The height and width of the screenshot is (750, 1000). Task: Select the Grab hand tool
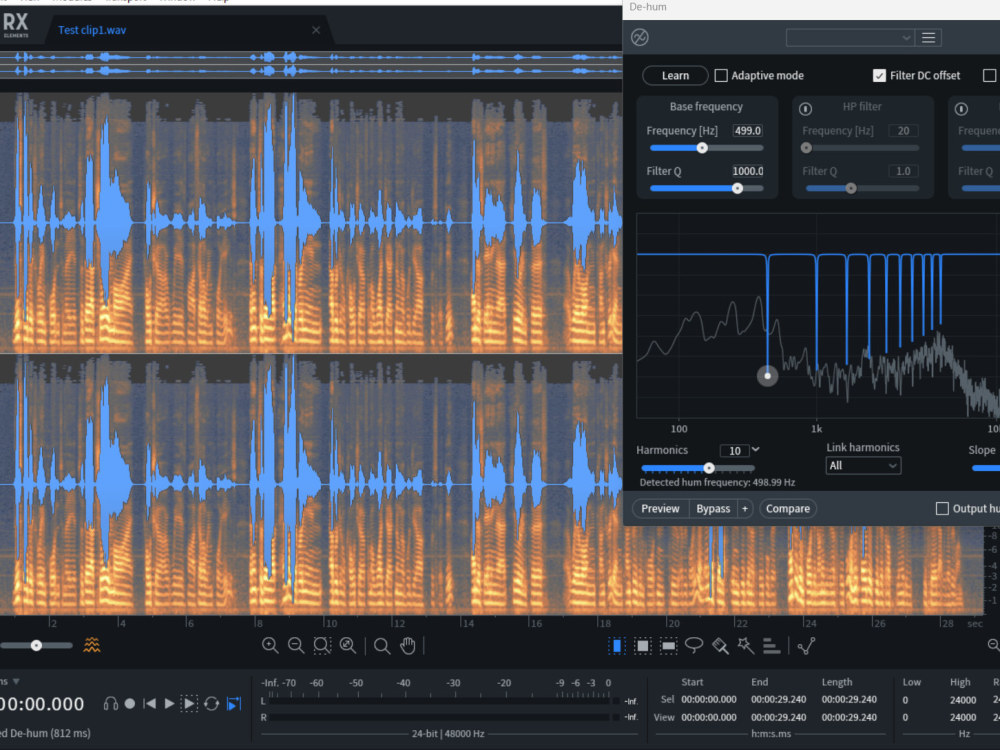408,645
